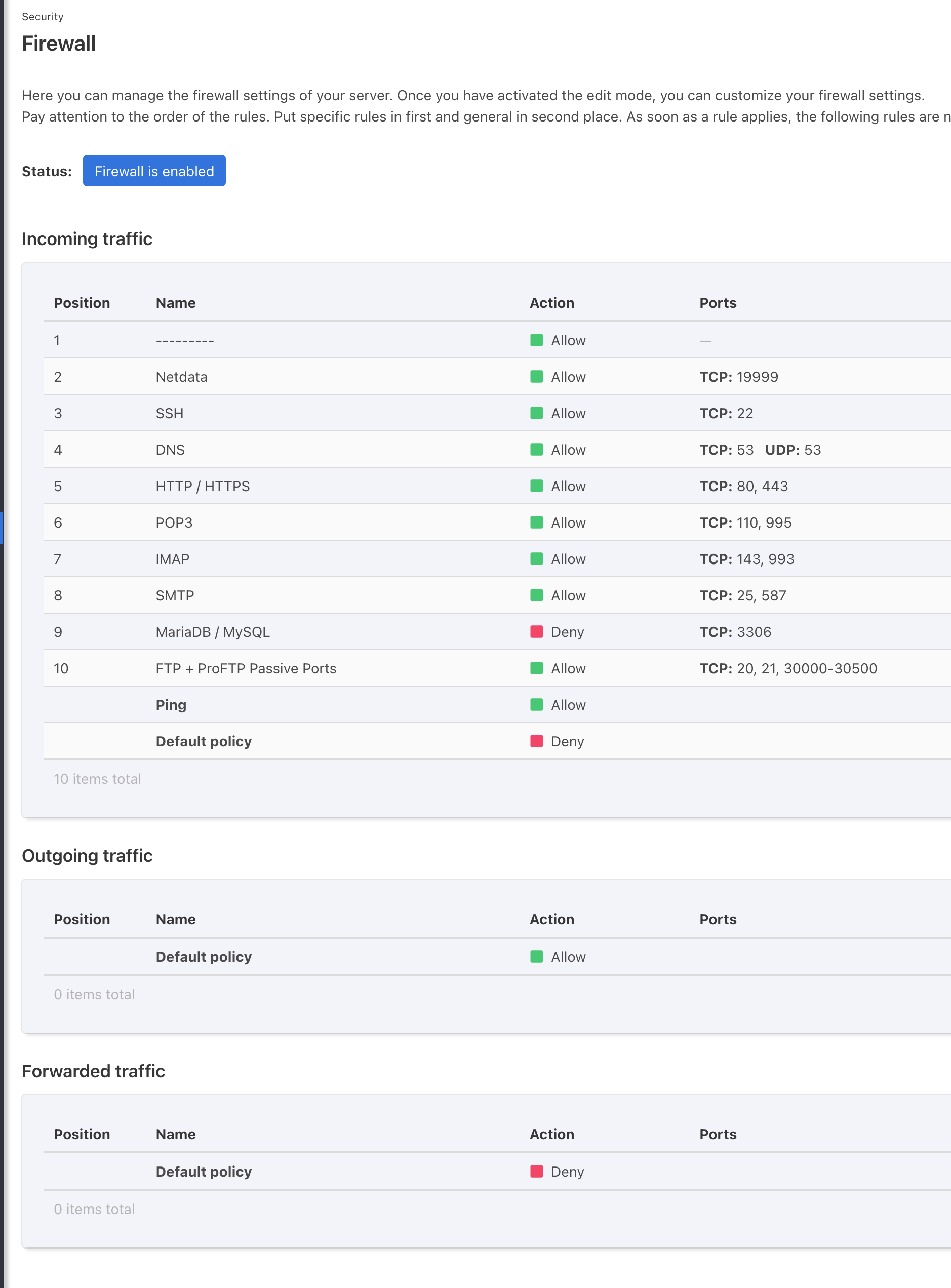Select the green Allow square in SSH row
The image size is (951, 1288).
pyautogui.click(x=536, y=413)
